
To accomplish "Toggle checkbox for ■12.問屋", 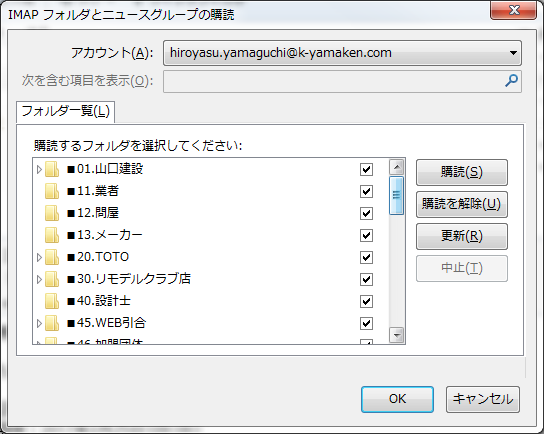I will pos(366,213).
